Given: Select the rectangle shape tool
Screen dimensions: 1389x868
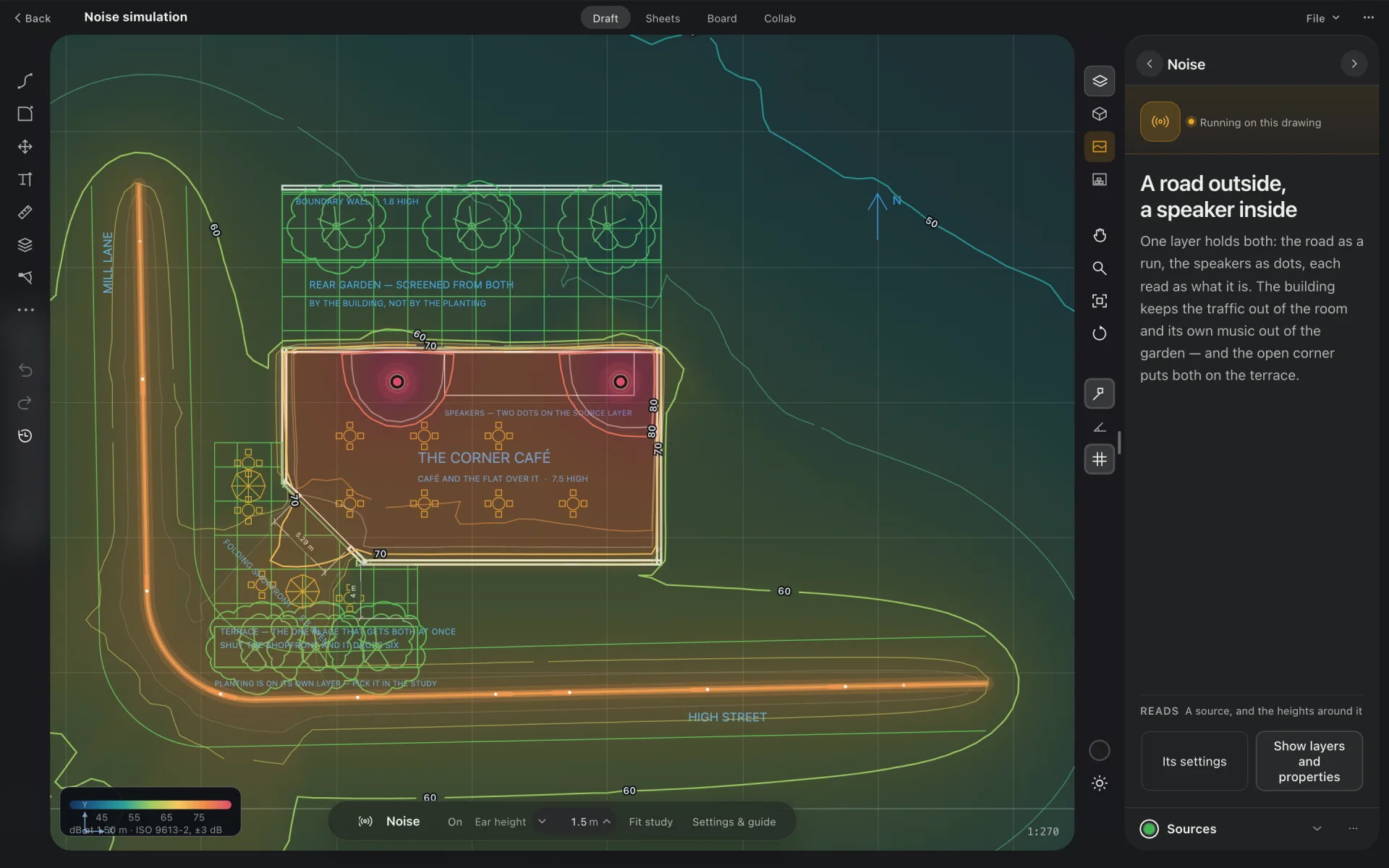Looking at the screenshot, I should point(25,114).
